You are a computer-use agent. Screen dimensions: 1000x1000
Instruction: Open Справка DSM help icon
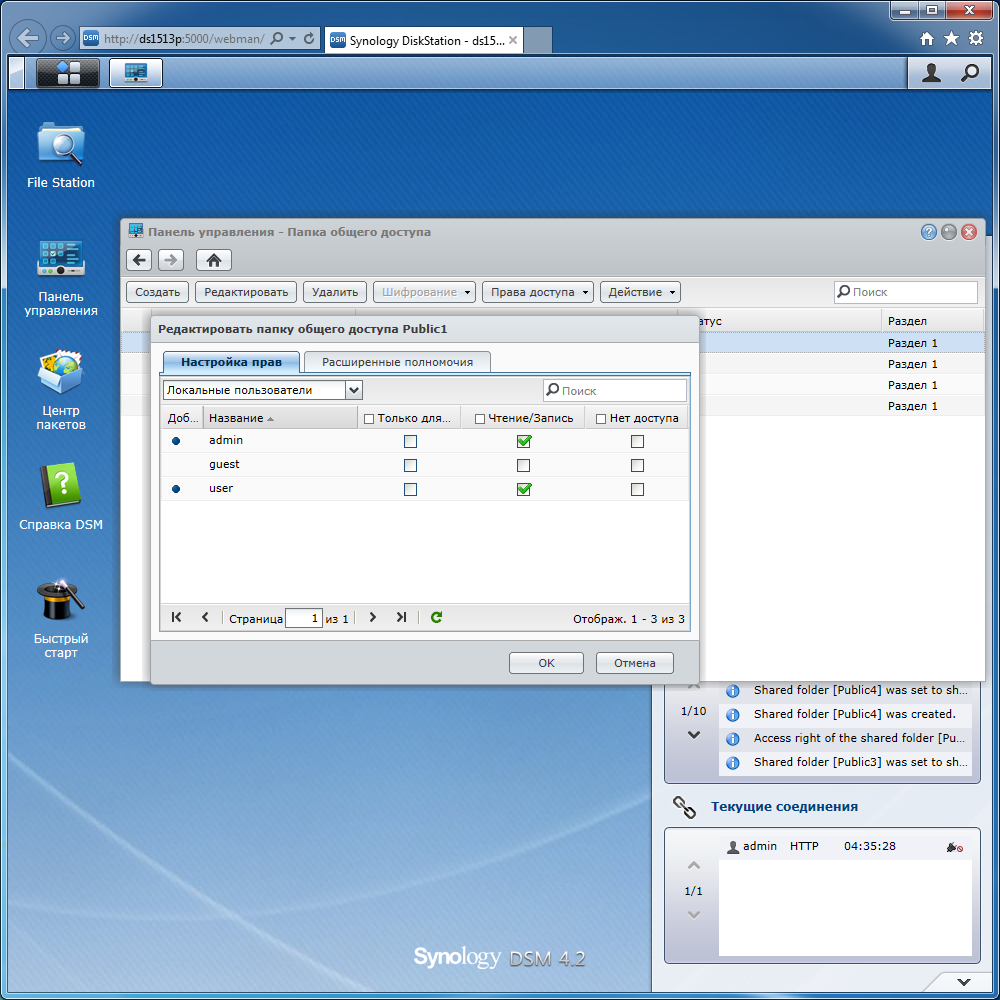click(61, 497)
